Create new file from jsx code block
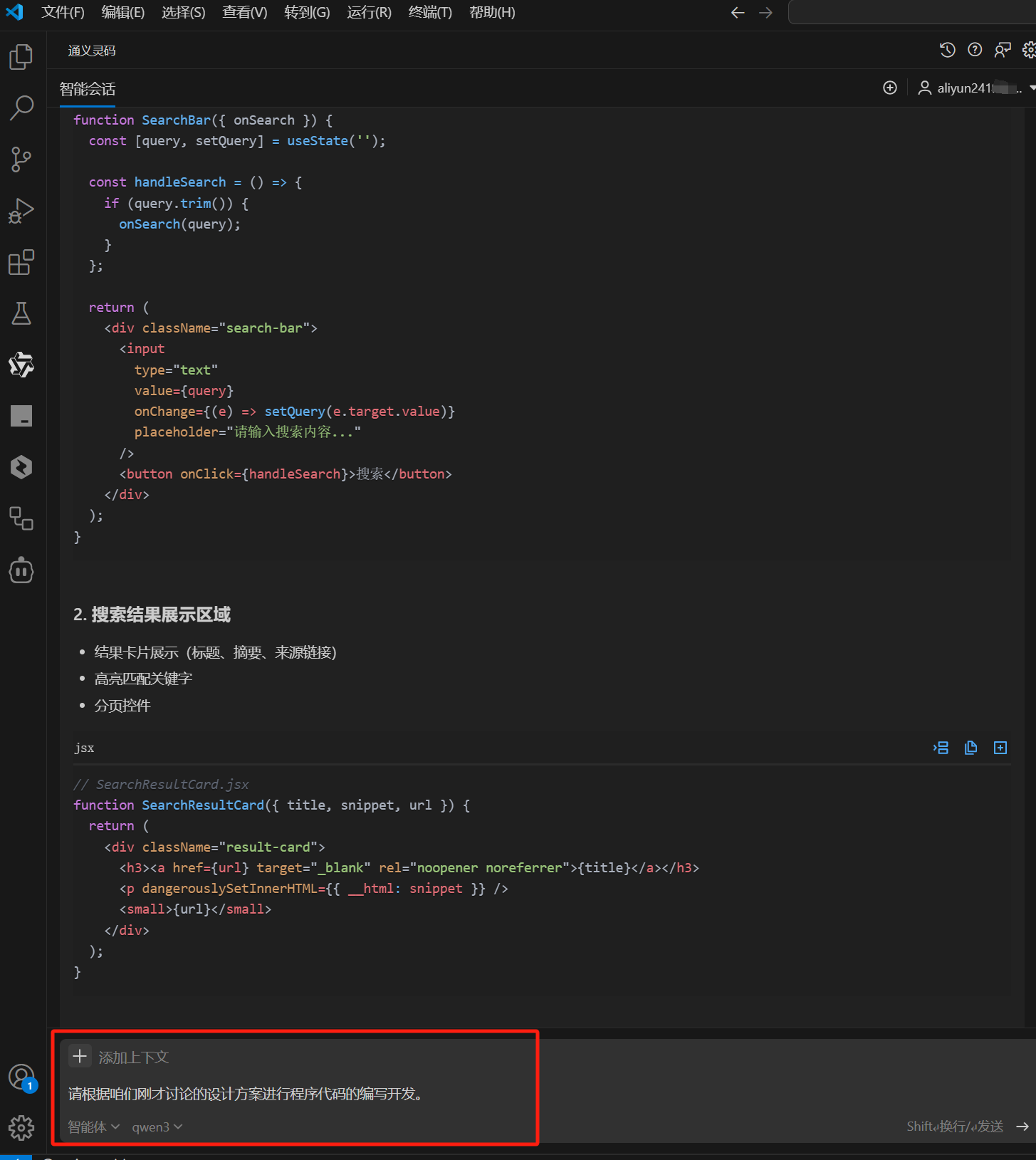The image size is (1036, 1160). click(x=1000, y=748)
